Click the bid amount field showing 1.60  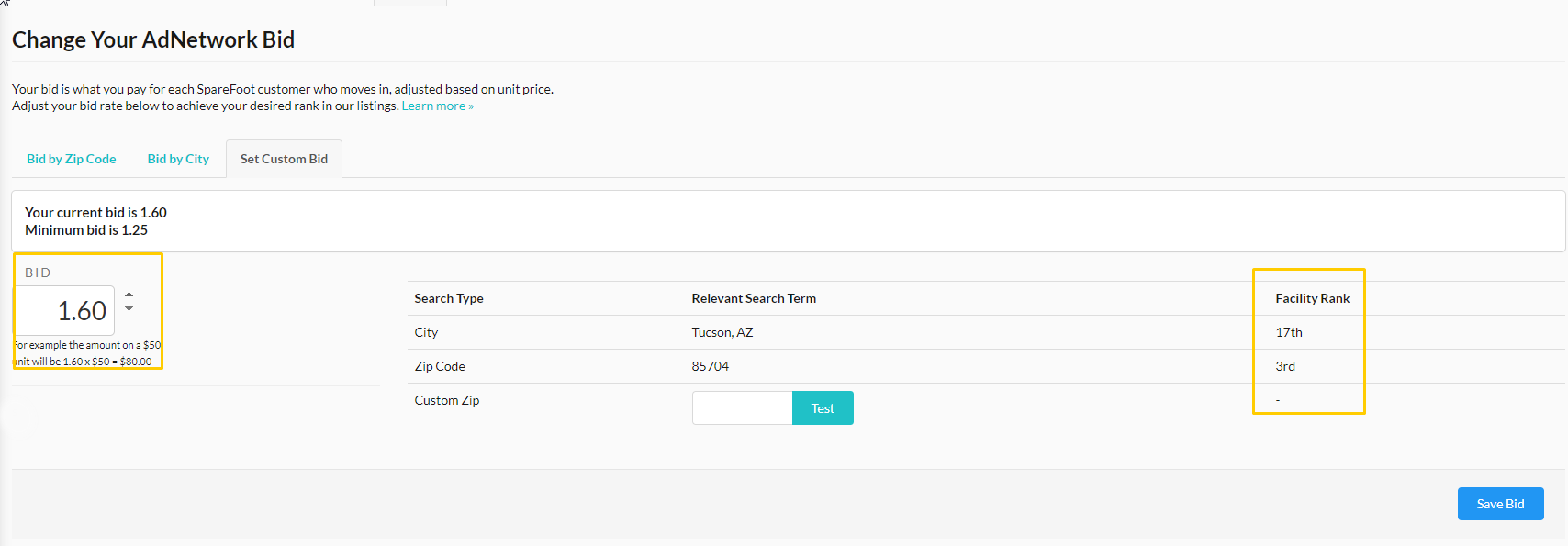click(64, 311)
